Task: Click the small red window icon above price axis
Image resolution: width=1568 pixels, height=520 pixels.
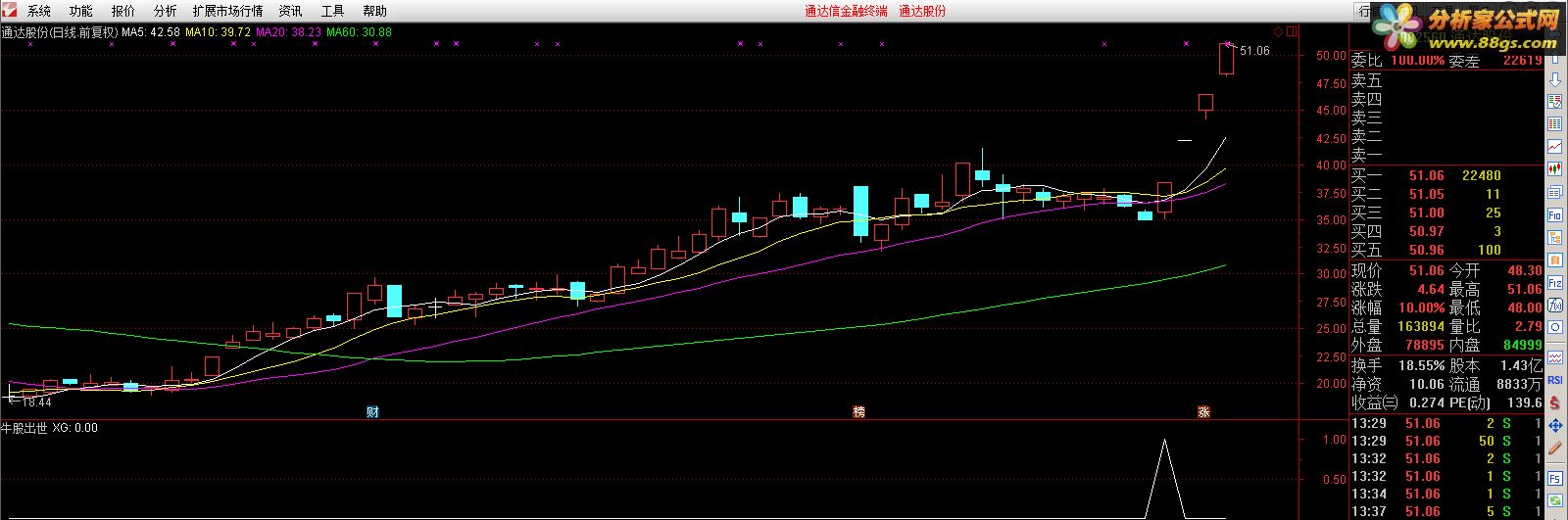Action: click(1292, 32)
